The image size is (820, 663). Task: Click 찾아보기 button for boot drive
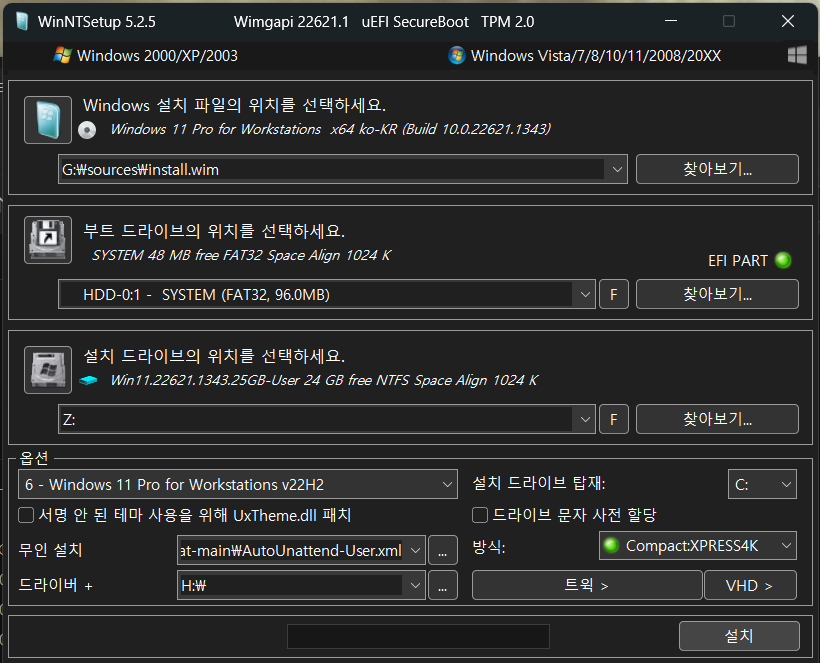tap(717, 294)
